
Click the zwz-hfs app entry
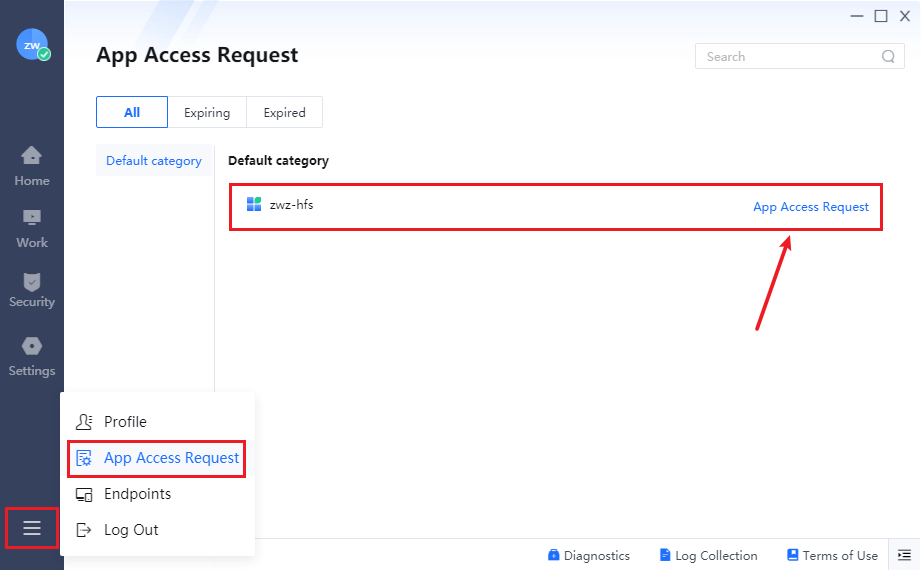point(556,207)
